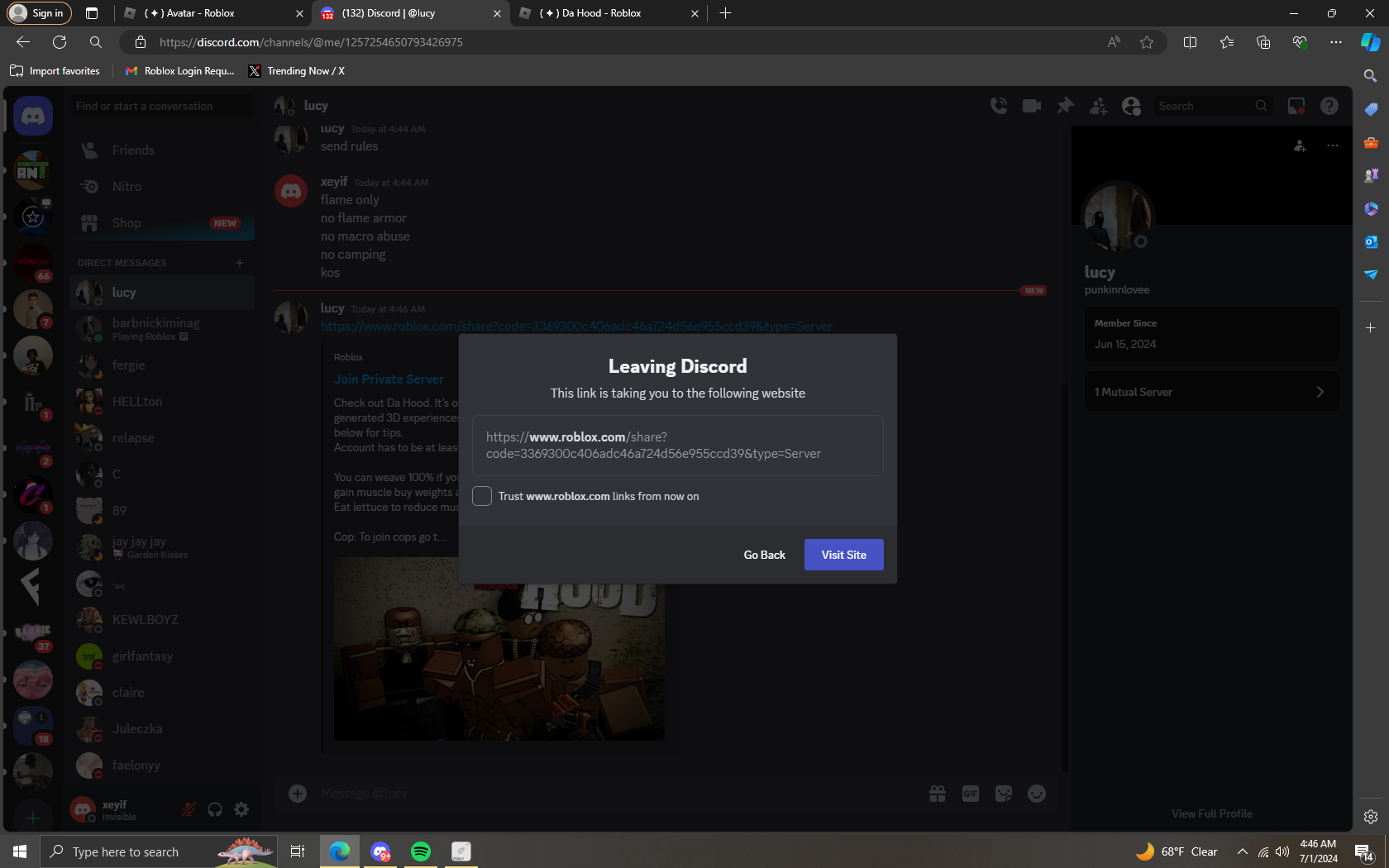Open Edge Copilot sidebar icon
The height and width of the screenshot is (868, 1389).
1371,42
